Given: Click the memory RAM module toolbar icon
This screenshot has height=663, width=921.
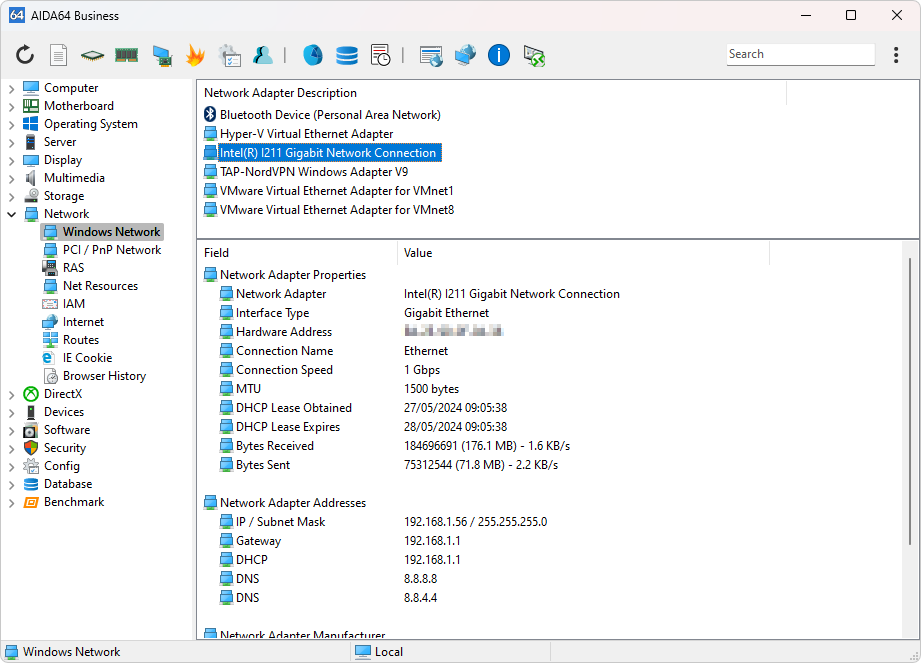Looking at the screenshot, I should click(x=126, y=55).
